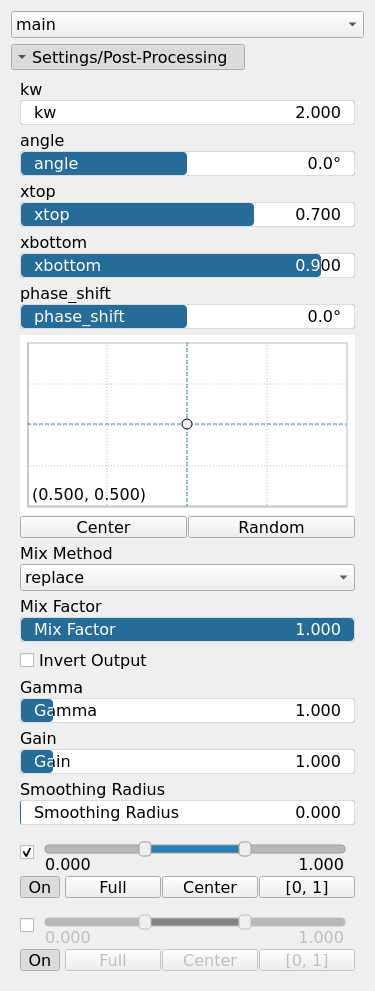Click the angle slider bar
This screenshot has width=375, height=991.
click(x=187, y=164)
